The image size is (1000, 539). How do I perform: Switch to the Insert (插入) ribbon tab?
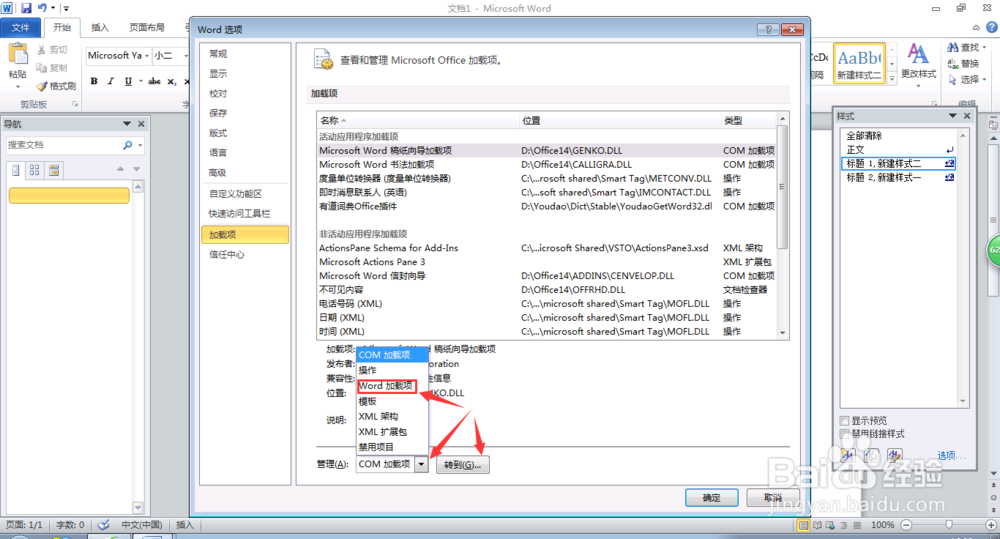point(99,27)
